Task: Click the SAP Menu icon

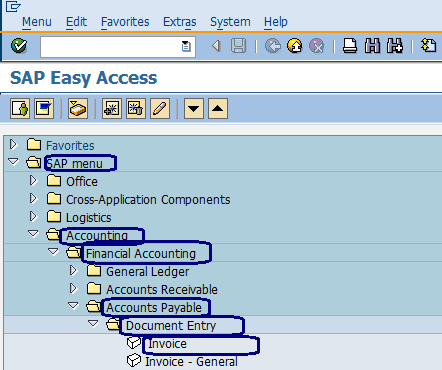Action: coord(44,108)
